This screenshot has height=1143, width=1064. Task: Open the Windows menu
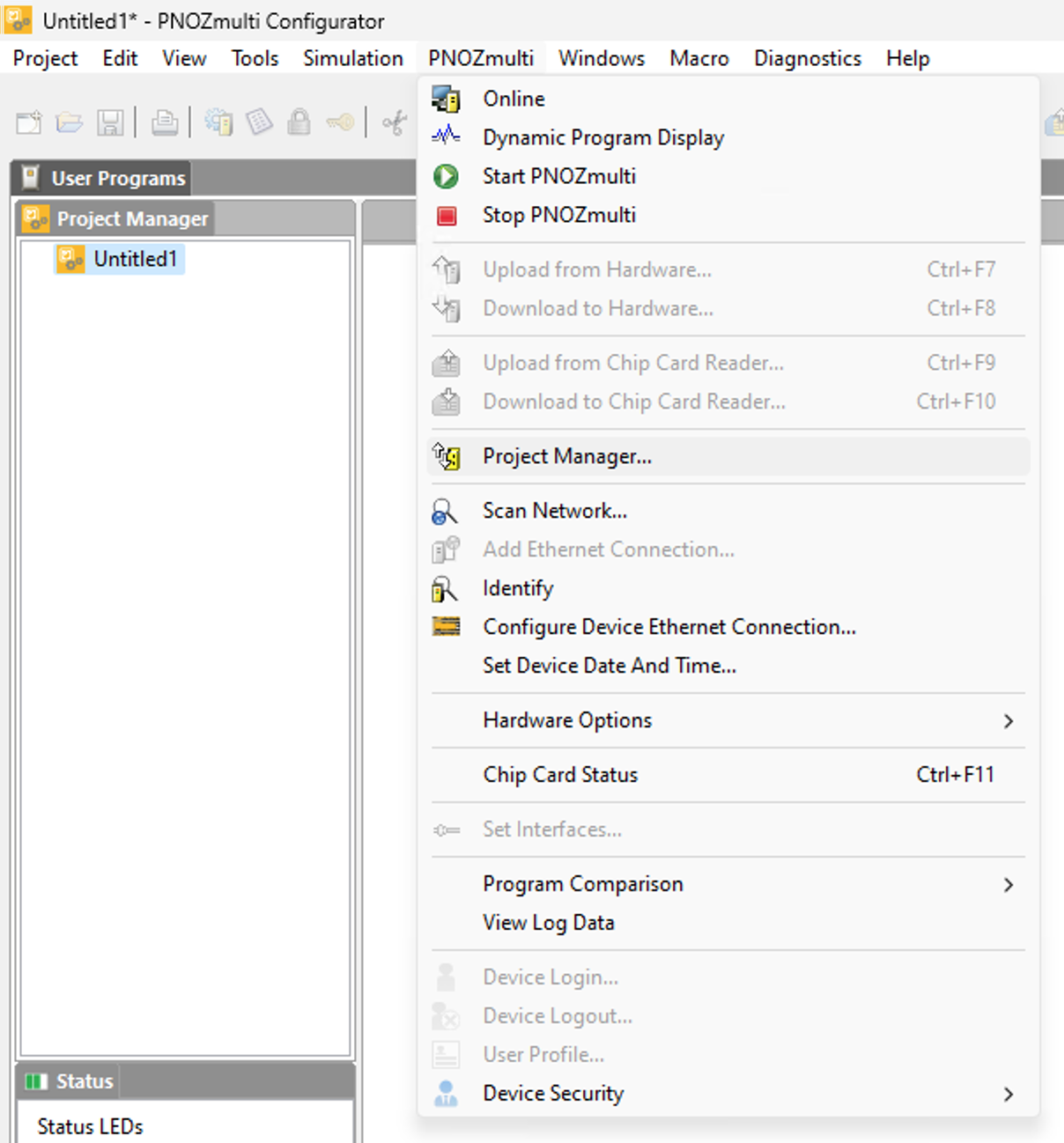602,58
